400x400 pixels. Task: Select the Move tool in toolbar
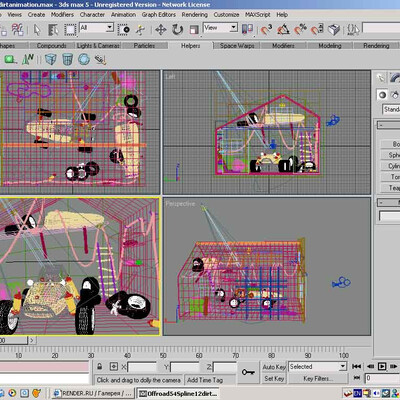(161, 30)
